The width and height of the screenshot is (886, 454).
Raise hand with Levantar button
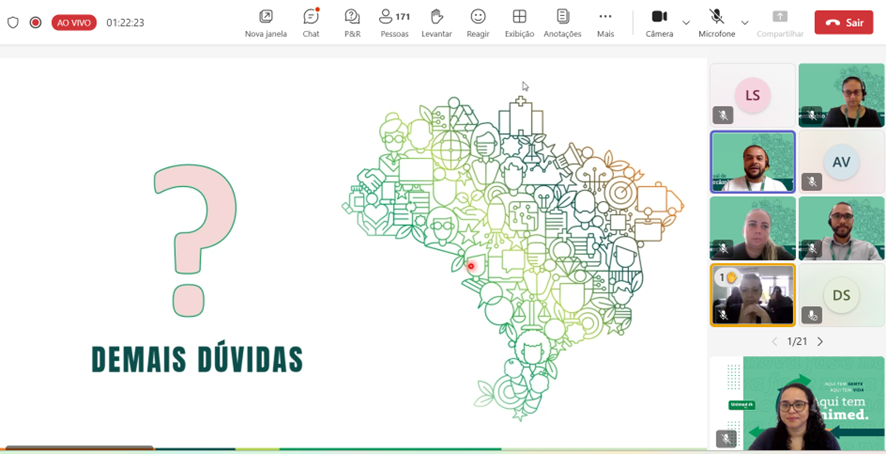(436, 22)
